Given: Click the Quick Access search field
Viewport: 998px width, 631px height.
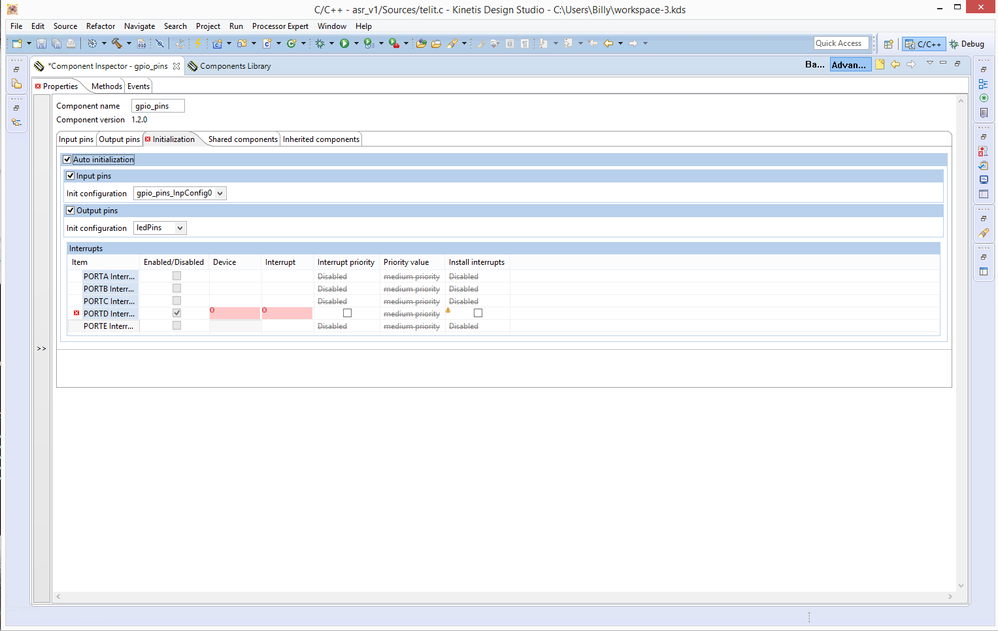Looking at the screenshot, I should [841, 43].
